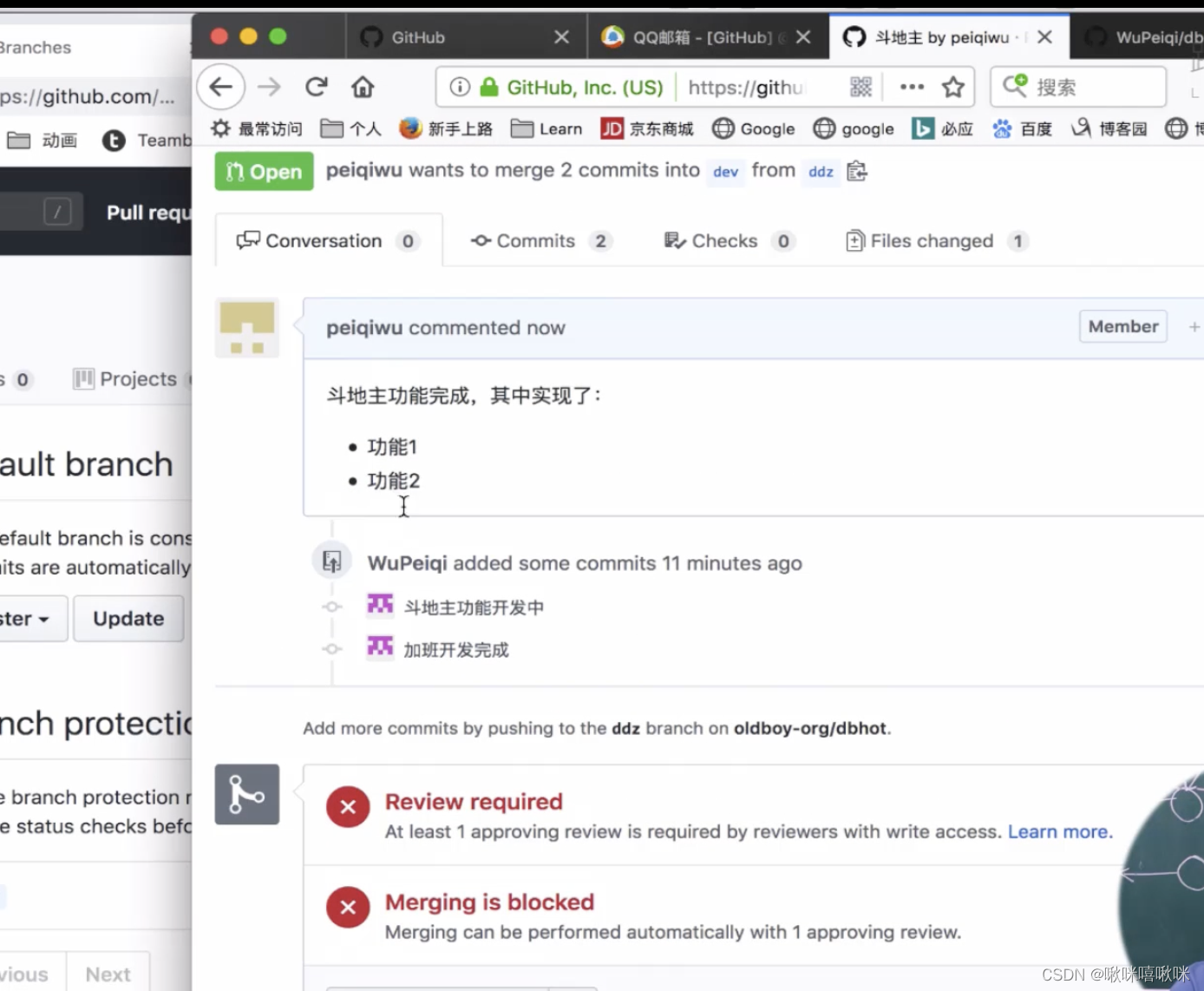Click the site info icon in address bar
Viewport: 1204px width, 991px height.
[x=460, y=87]
